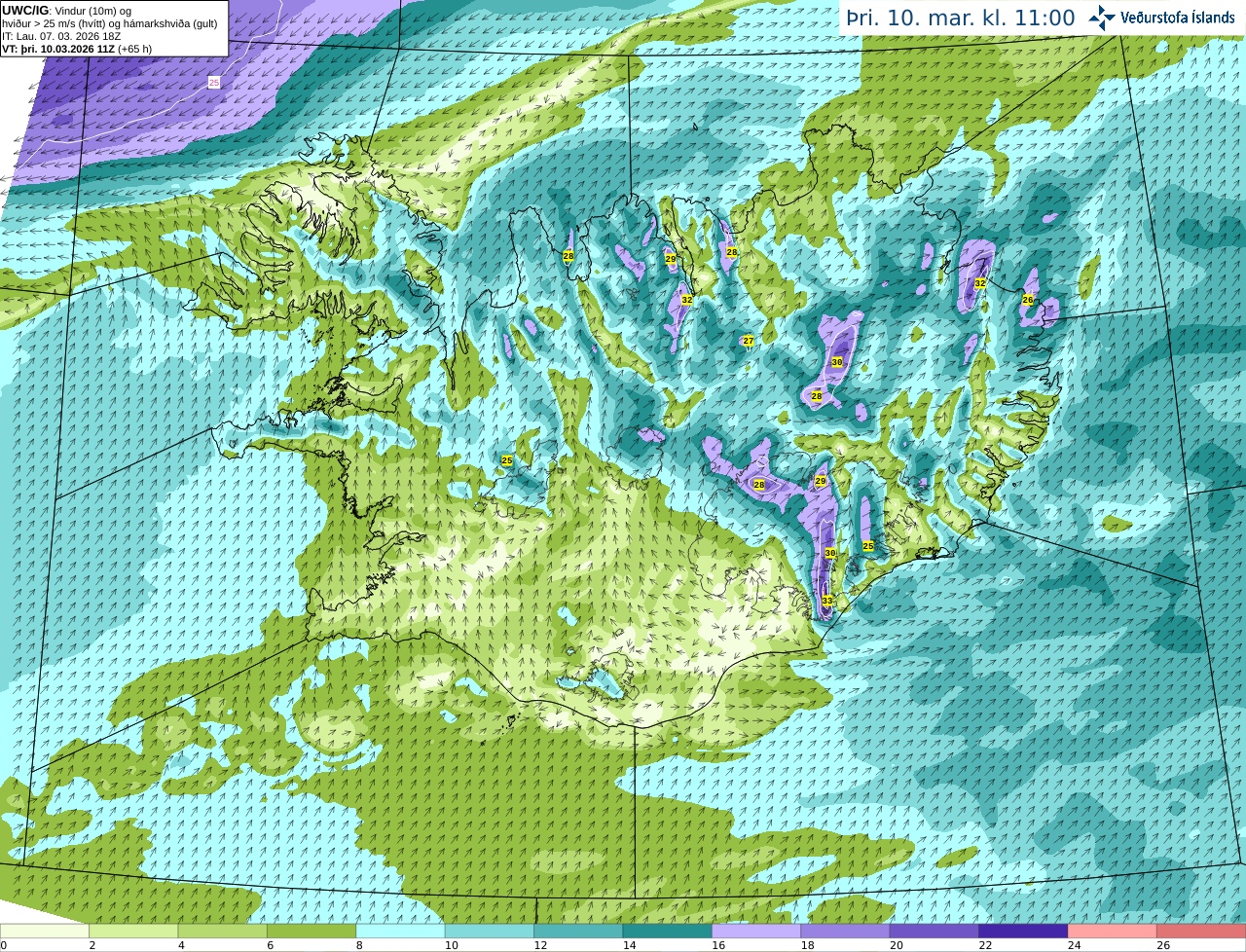Select the legend swatch between 10 and 12
Image resolution: width=1246 pixels, height=952 pixels.
[490, 932]
